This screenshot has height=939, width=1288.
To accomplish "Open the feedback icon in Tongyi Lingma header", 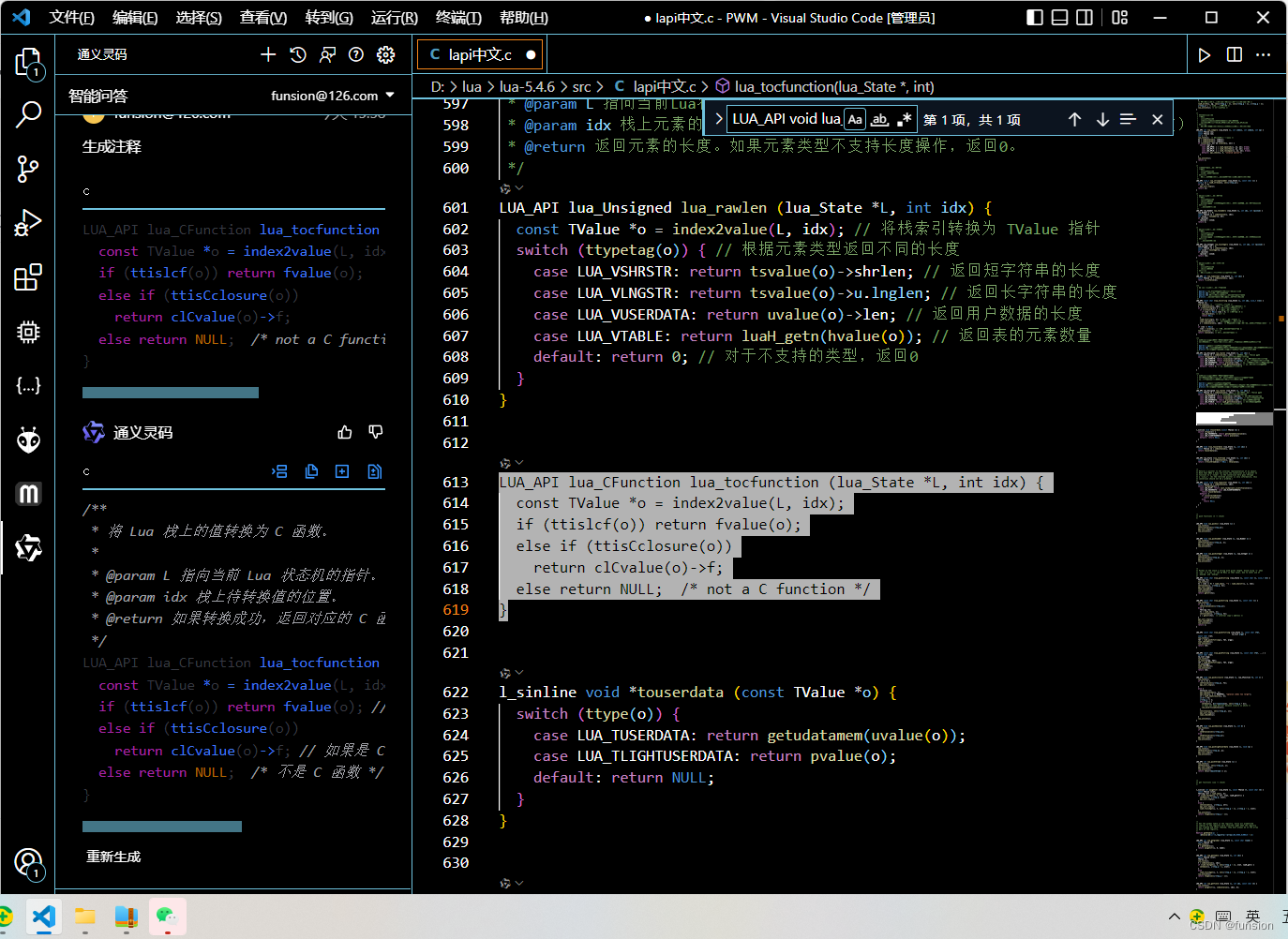I will pos(327,54).
